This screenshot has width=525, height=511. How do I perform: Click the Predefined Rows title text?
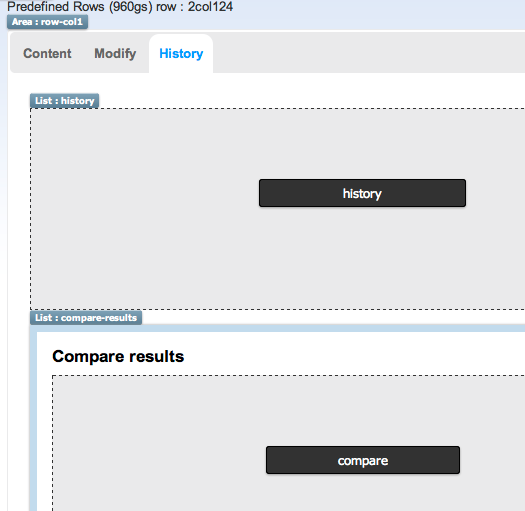point(56,7)
